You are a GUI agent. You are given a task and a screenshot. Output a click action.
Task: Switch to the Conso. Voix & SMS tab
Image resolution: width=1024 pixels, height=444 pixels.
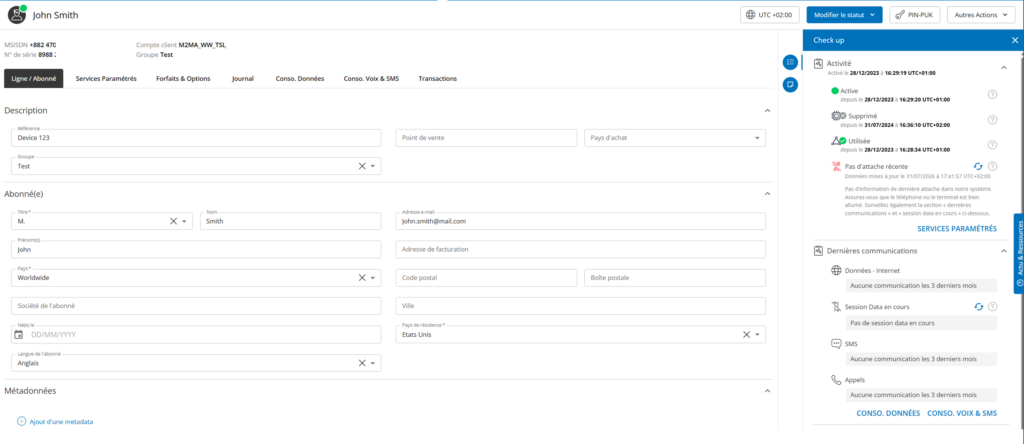pos(371,78)
